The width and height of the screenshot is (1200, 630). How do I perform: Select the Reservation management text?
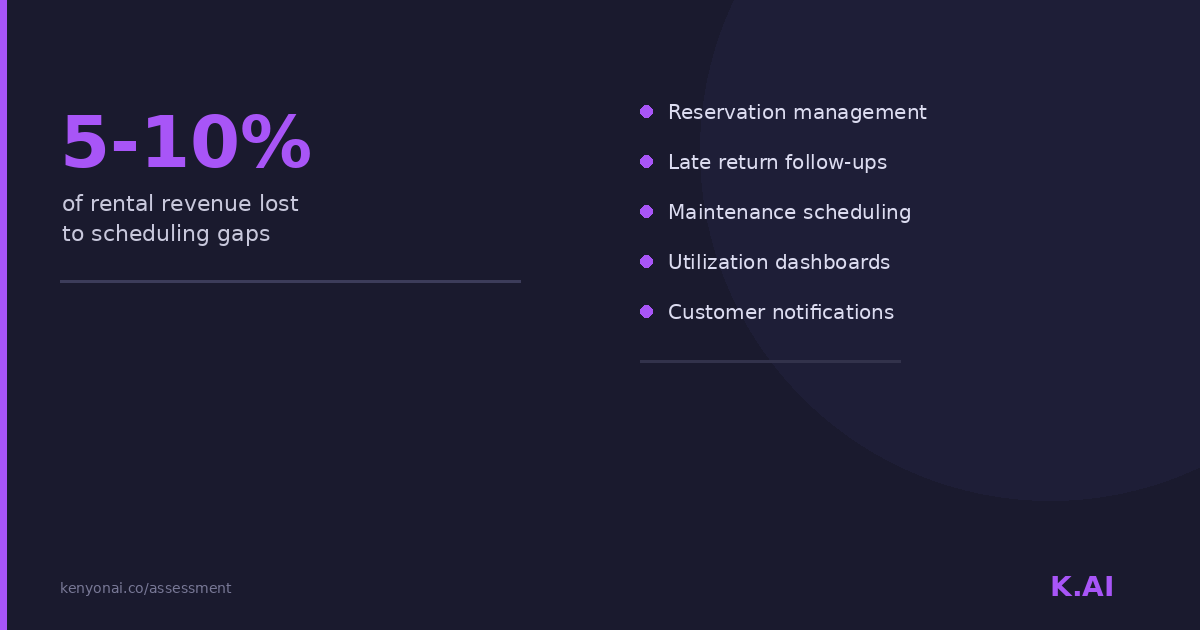tap(797, 112)
